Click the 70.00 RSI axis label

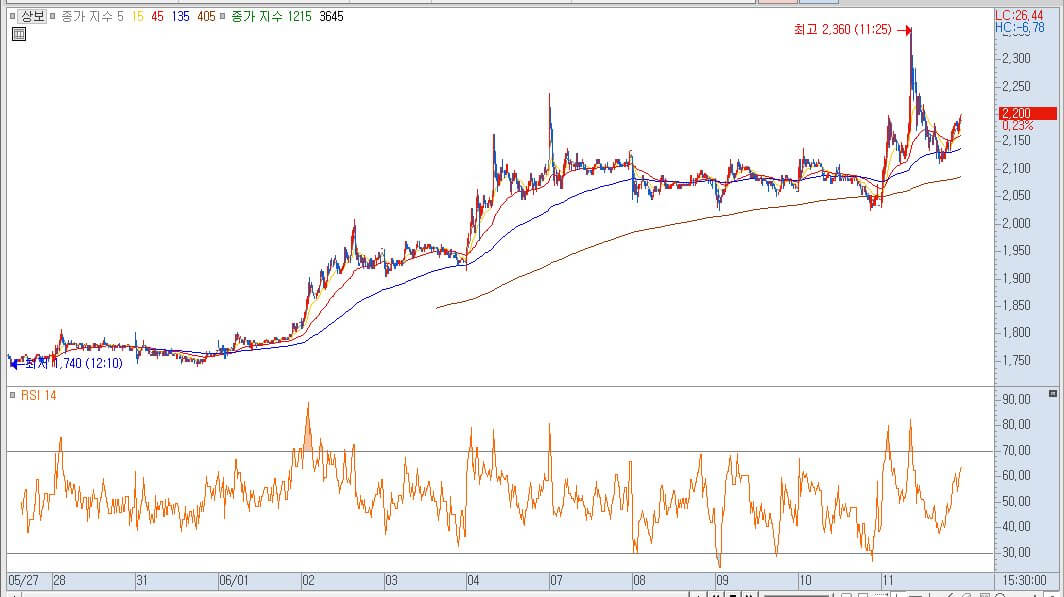(x=1016, y=450)
